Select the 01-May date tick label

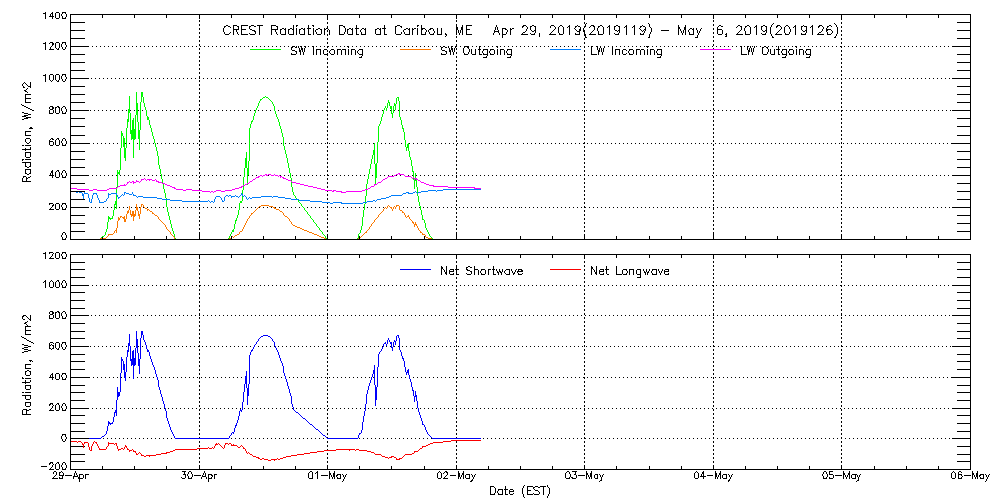[x=328, y=477]
